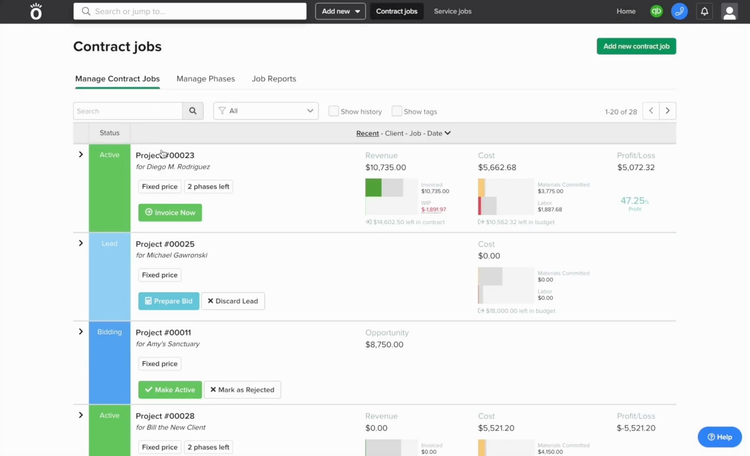Open the user profile avatar
Image resolution: width=750 pixels, height=456 pixels.
[729, 11]
